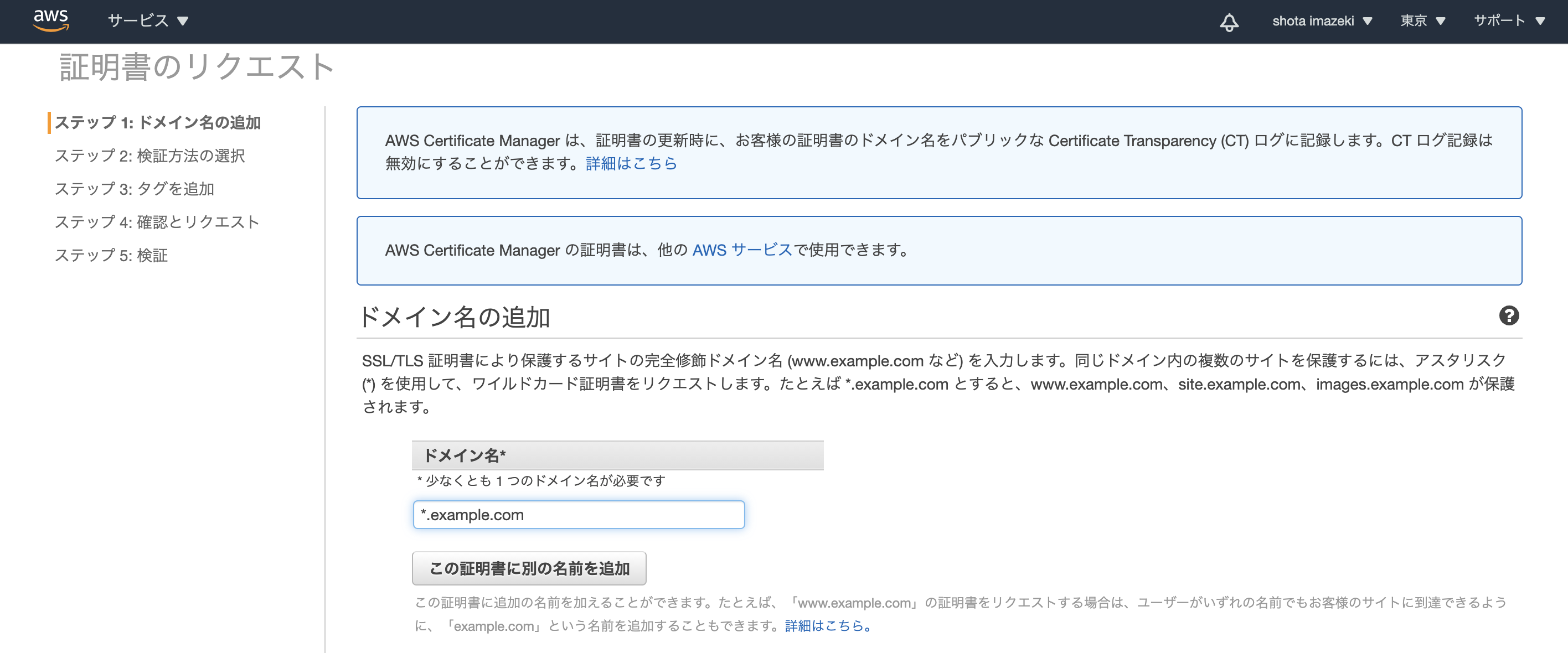Click the domain name input field
The image size is (1568, 653).
pos(578,515)
